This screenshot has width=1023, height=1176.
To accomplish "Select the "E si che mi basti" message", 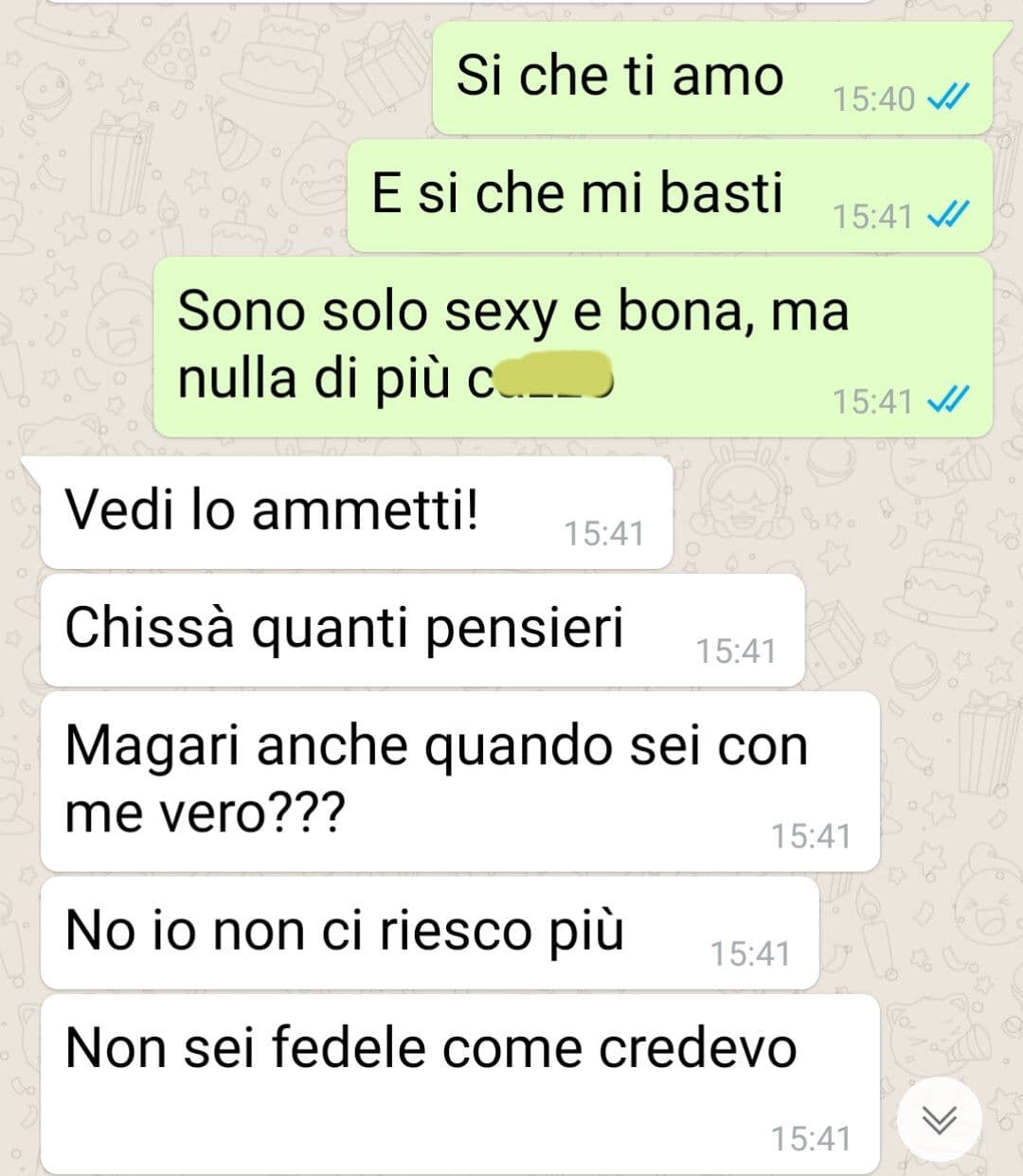I will click(670, 196).
